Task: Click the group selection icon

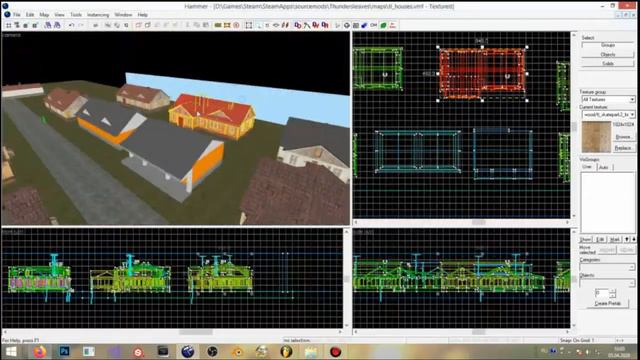Action: [108, 25]
